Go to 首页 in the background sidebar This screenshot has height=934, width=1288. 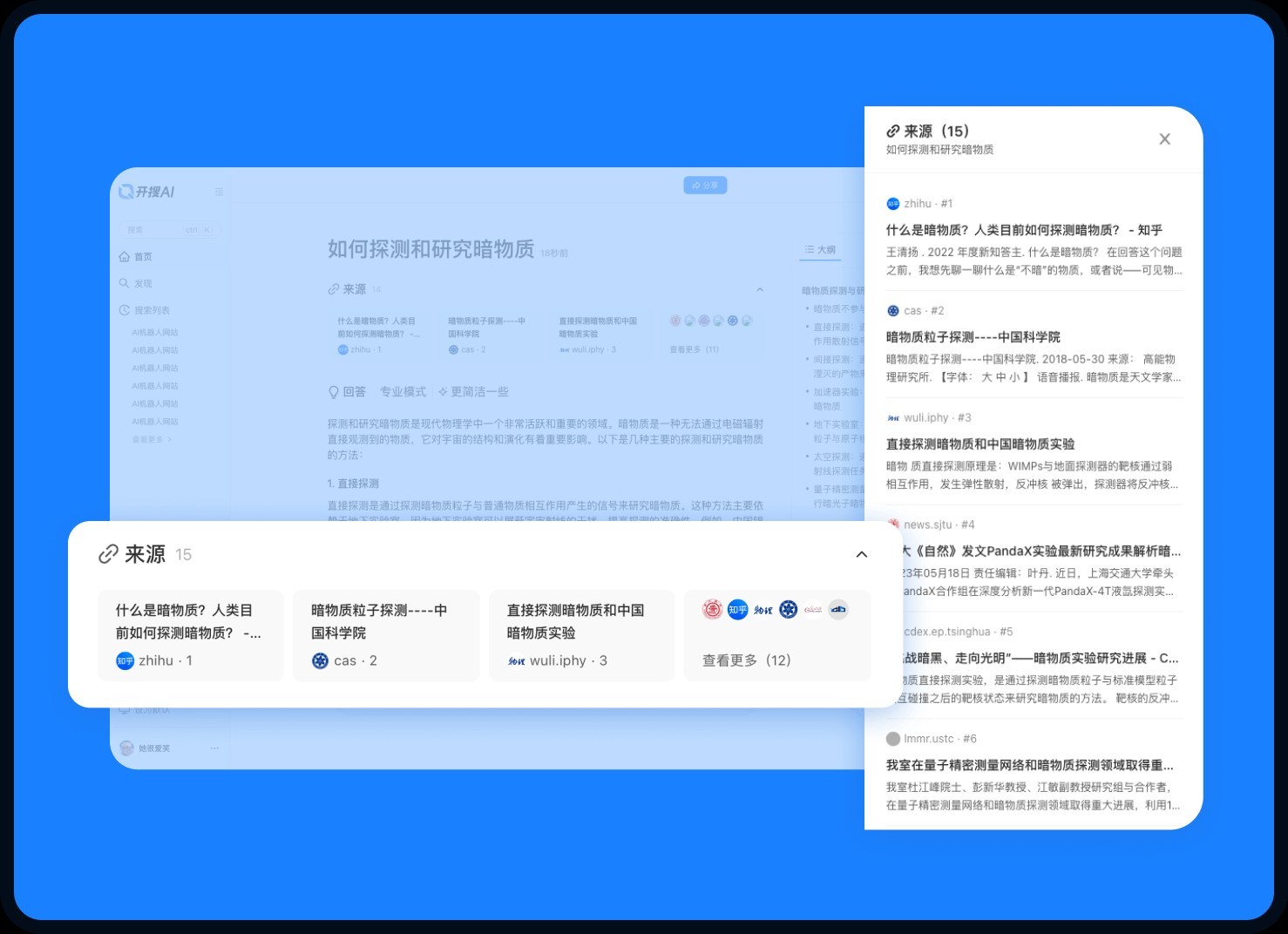click(x=136, y=257)
